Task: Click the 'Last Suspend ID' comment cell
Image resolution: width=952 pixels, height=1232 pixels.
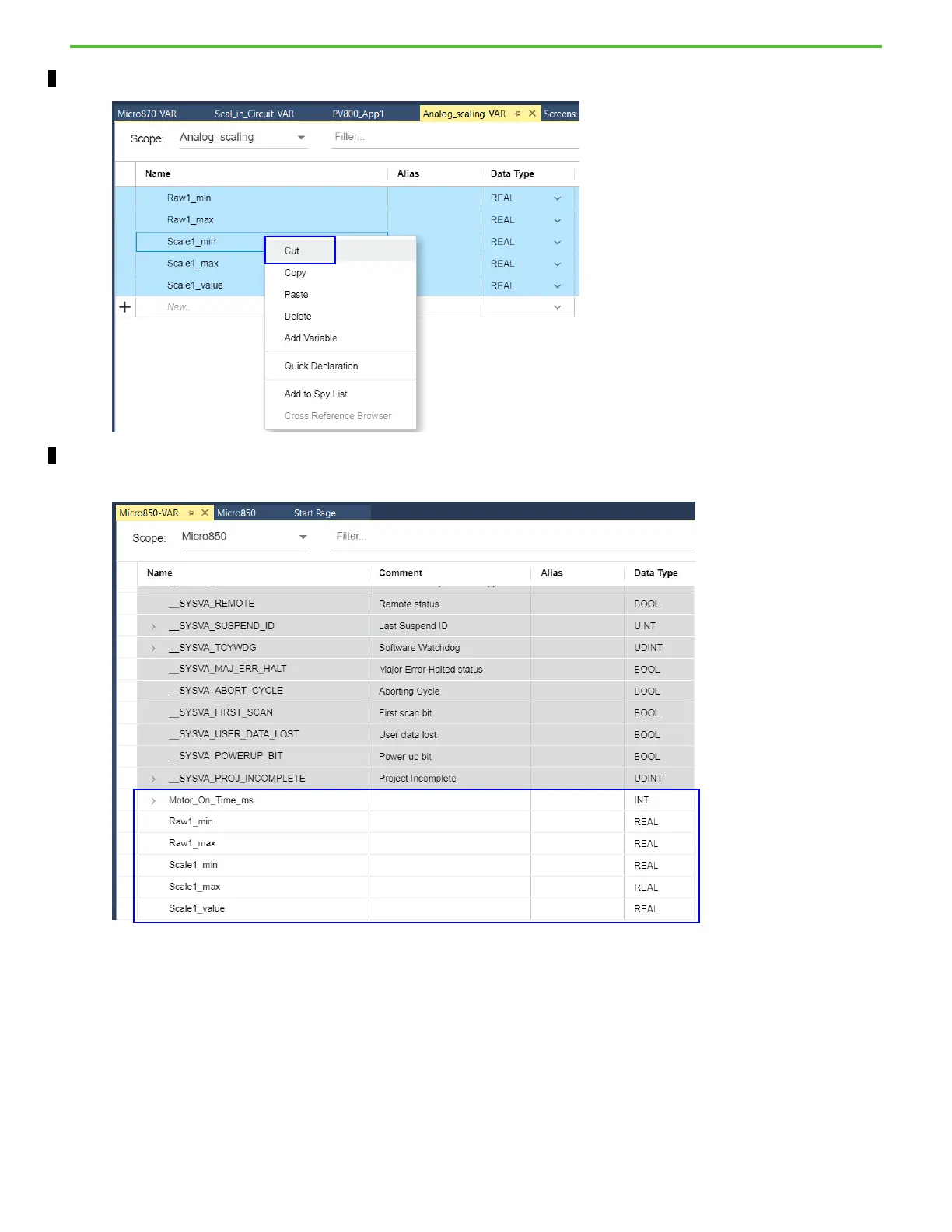Action: pos(450,626)
